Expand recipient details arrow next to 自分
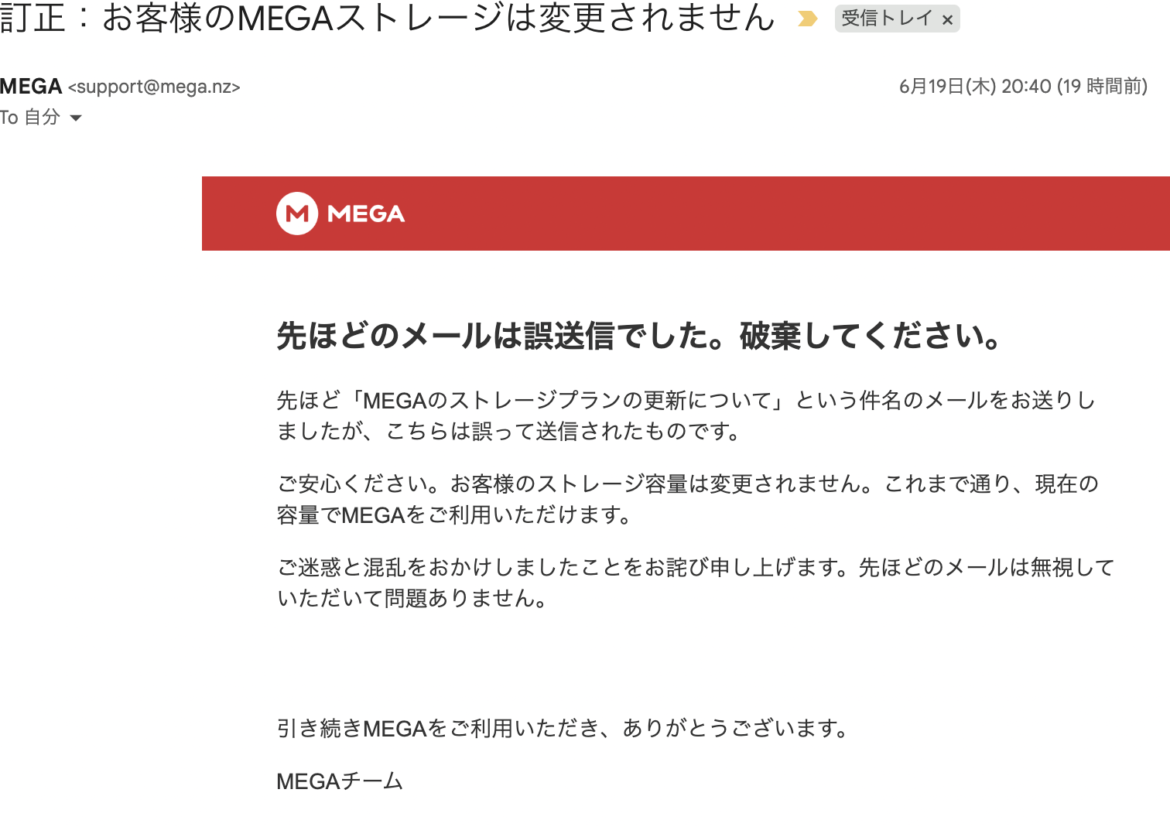This screenshot has width=1170, height=827. click(x=75, y=118)
